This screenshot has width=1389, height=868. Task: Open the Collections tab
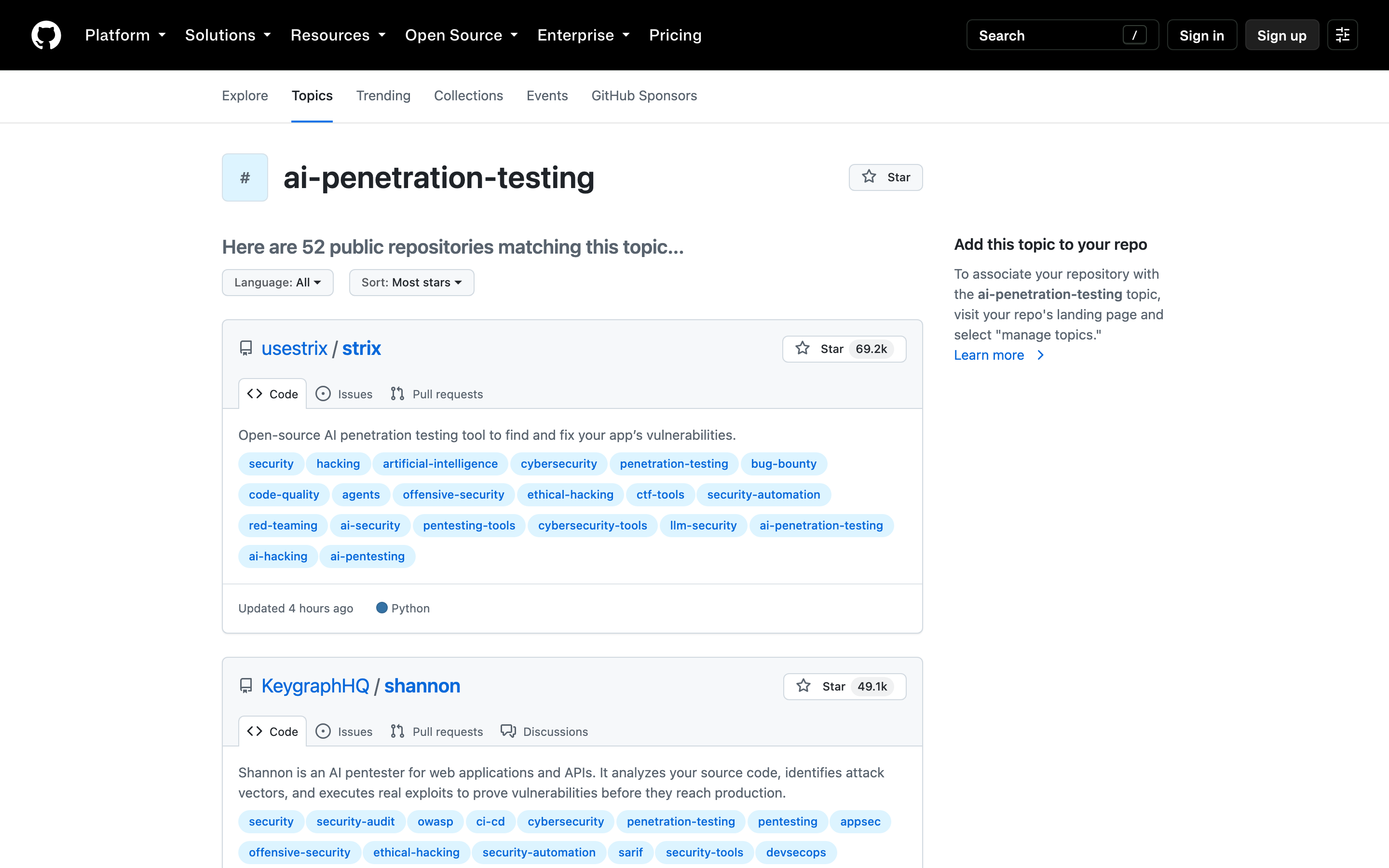pyautogui.click(x=468, y=96)
